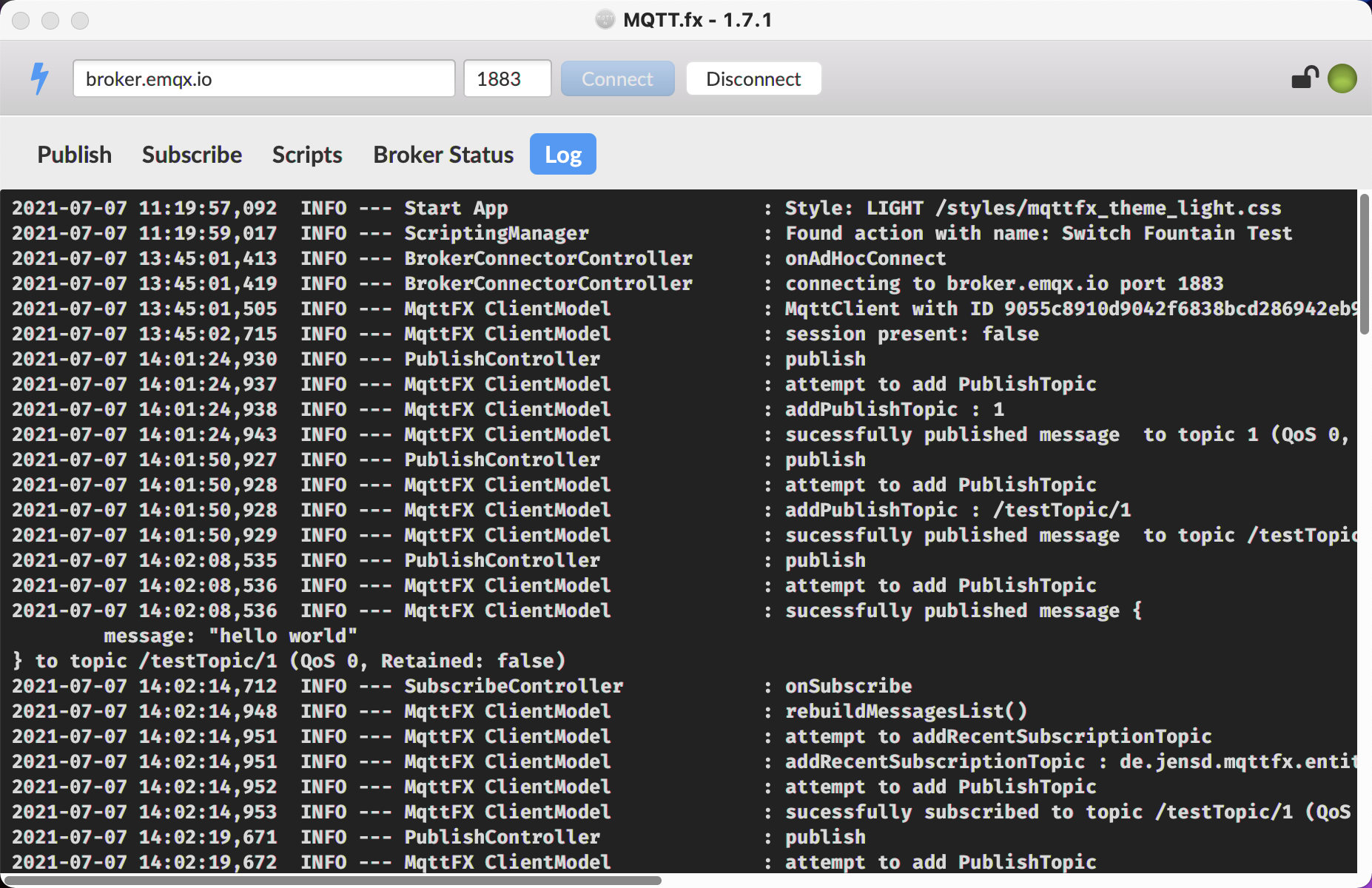This screenshot has width=1372, height=888.
Task: Click 'attempt to addRecentSubscriptionTopic' text
Action: click(998, 736)
